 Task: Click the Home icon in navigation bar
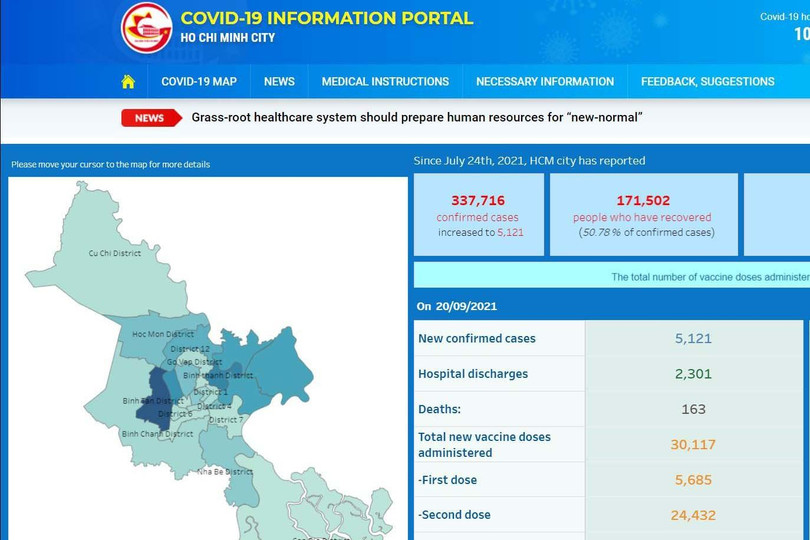pos(128,82)
